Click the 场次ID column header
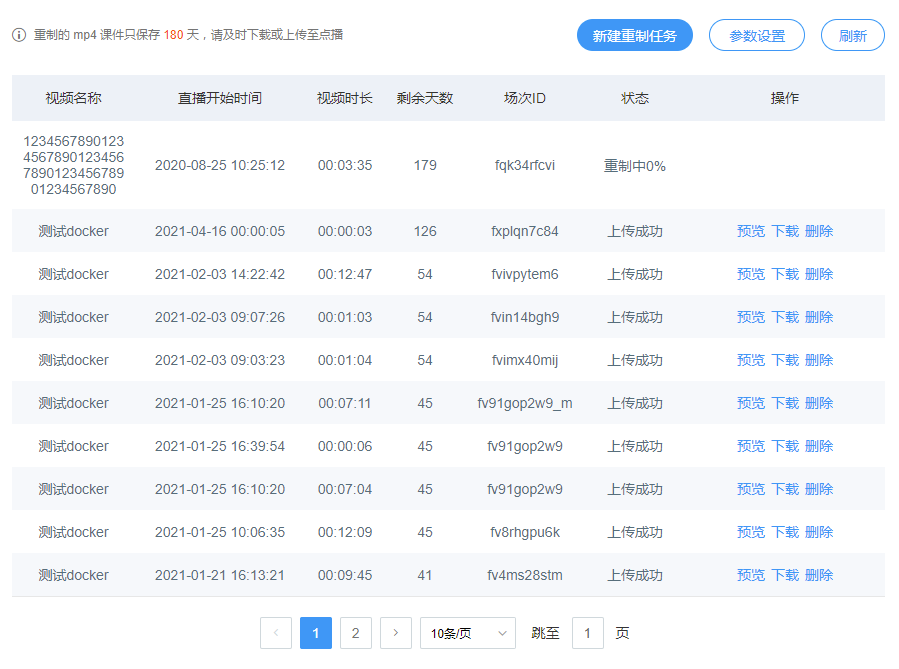899x669 pixels. tap(525, 98)
